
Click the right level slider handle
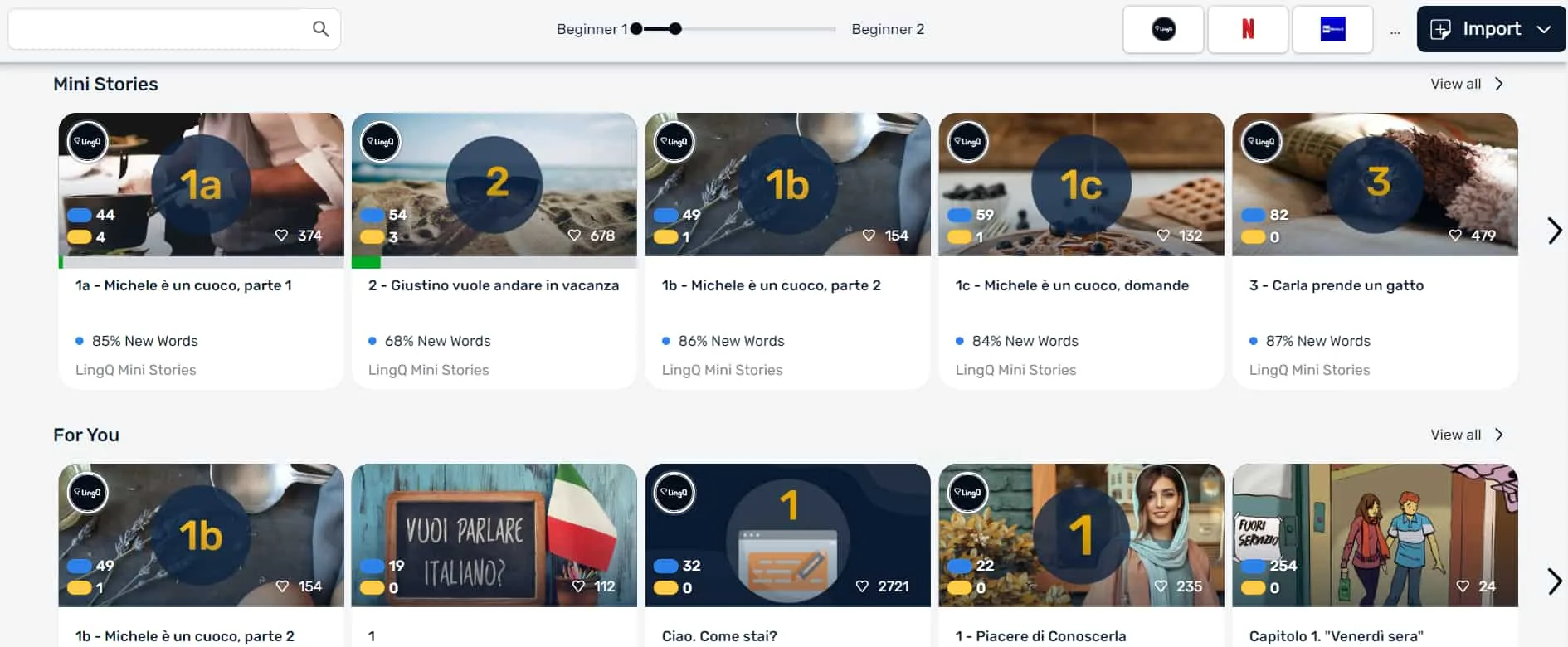675,29
